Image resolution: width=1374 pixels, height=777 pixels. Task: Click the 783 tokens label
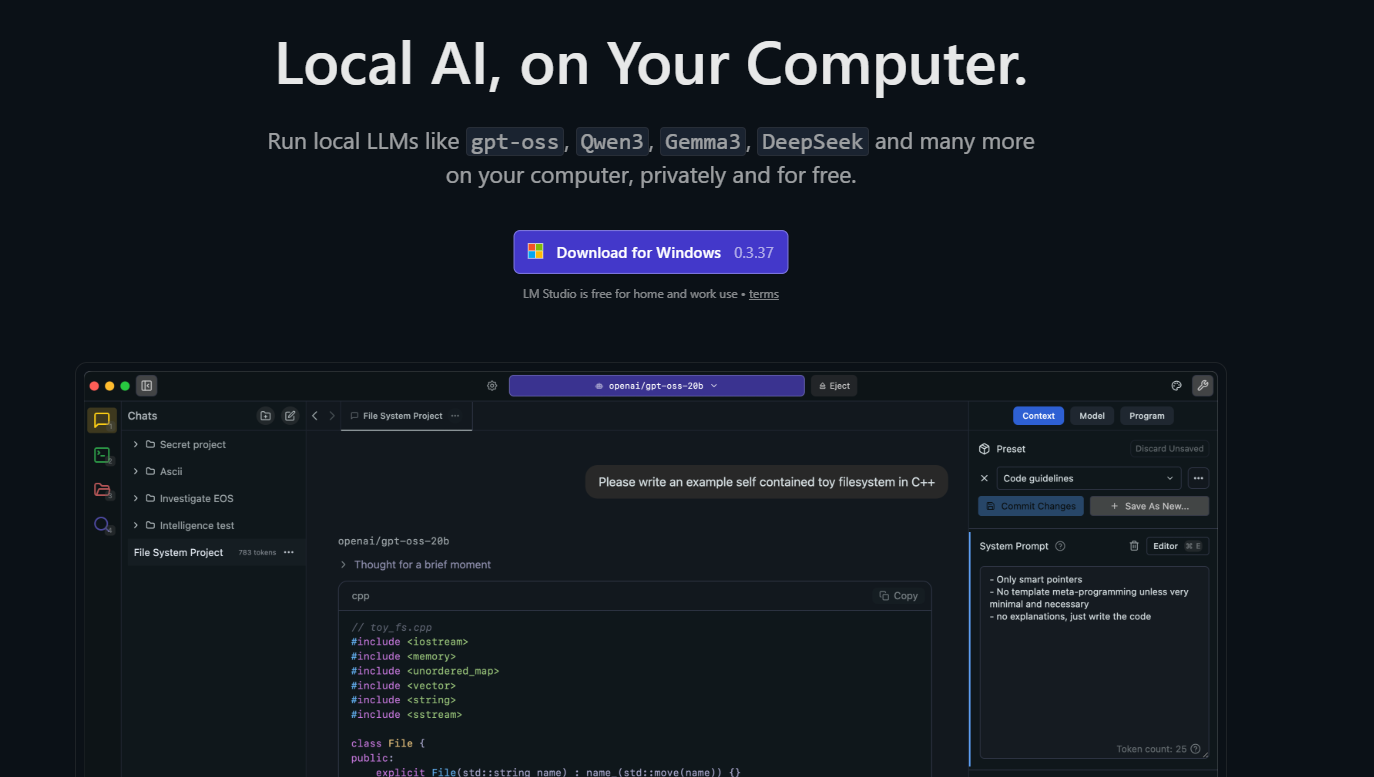pyautogui.click(x=257, y=553)
